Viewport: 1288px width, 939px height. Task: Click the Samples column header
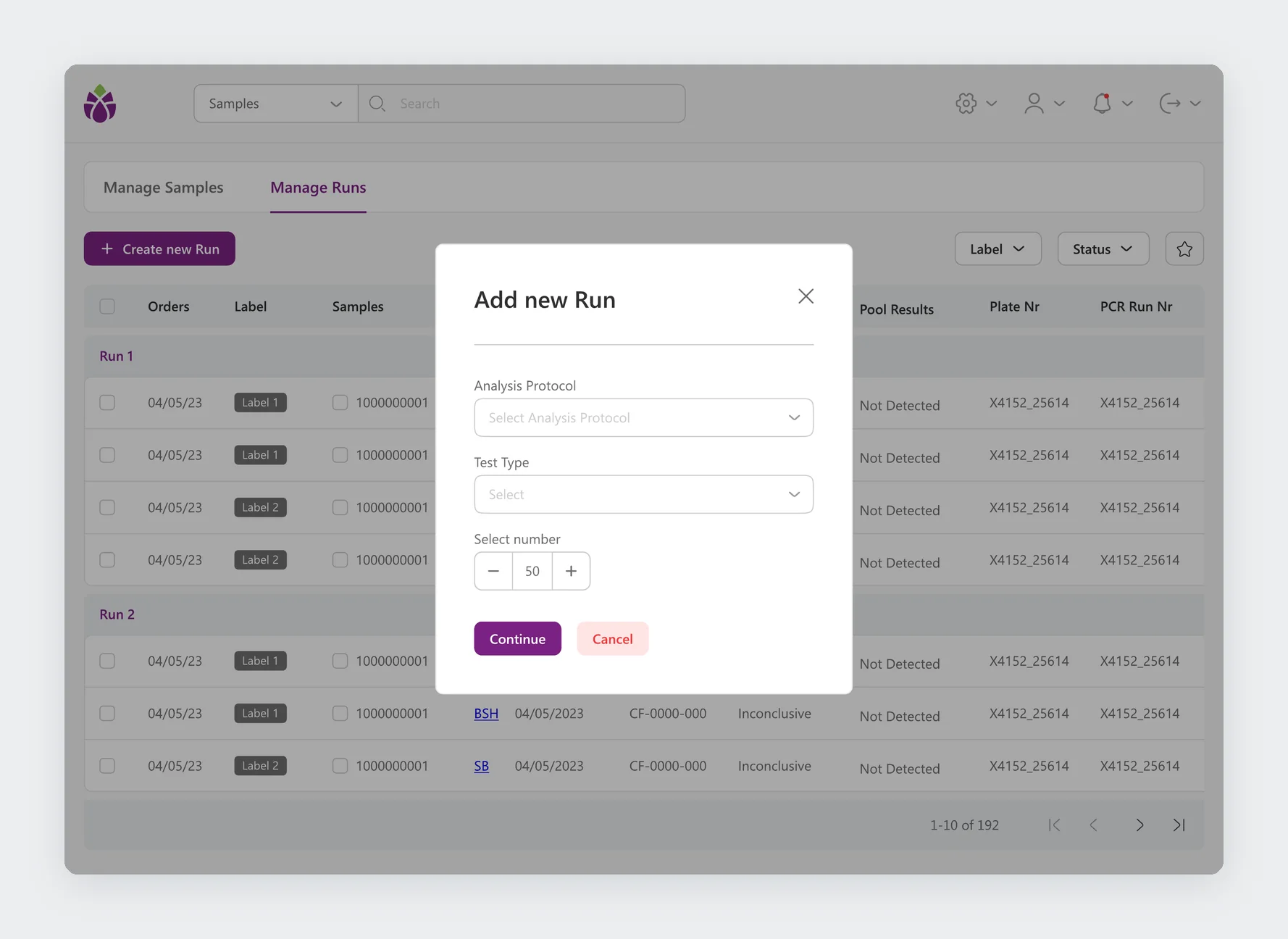click(358, 306)
